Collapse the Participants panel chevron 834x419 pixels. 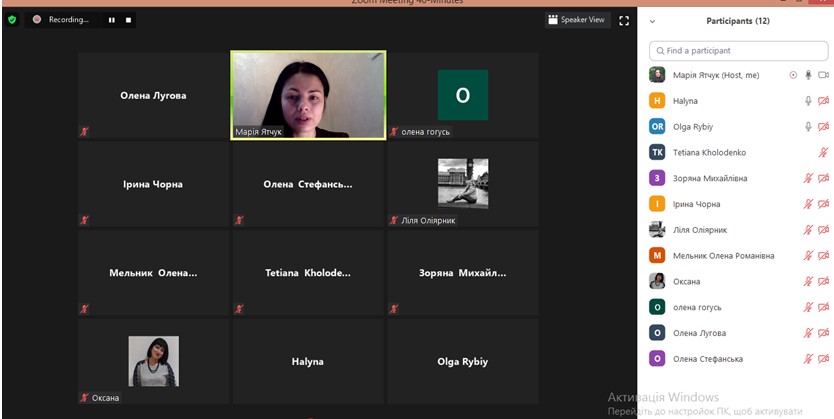(652, 21)
